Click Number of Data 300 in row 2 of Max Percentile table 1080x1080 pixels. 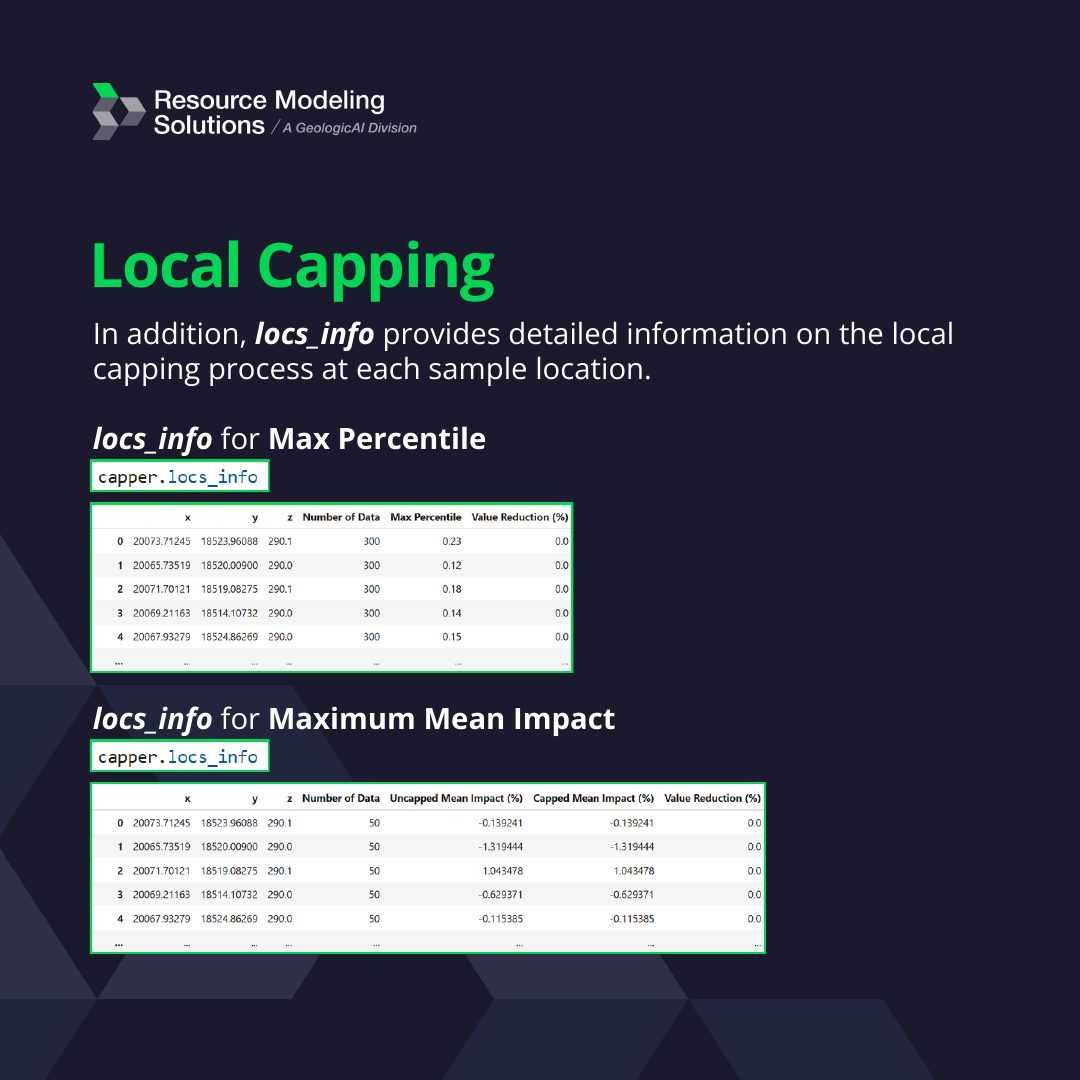tap(372, 589)
